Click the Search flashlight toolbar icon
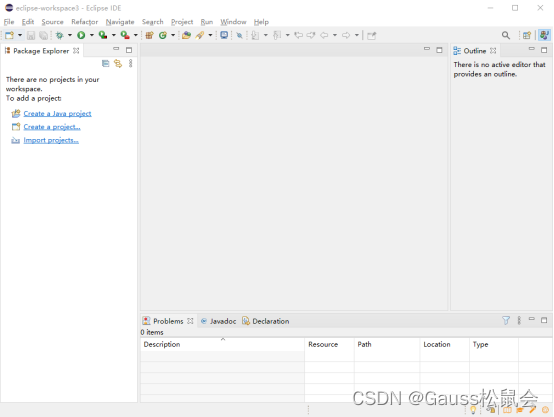The height and width of the screenshot is (417, 554). (200, 35)
